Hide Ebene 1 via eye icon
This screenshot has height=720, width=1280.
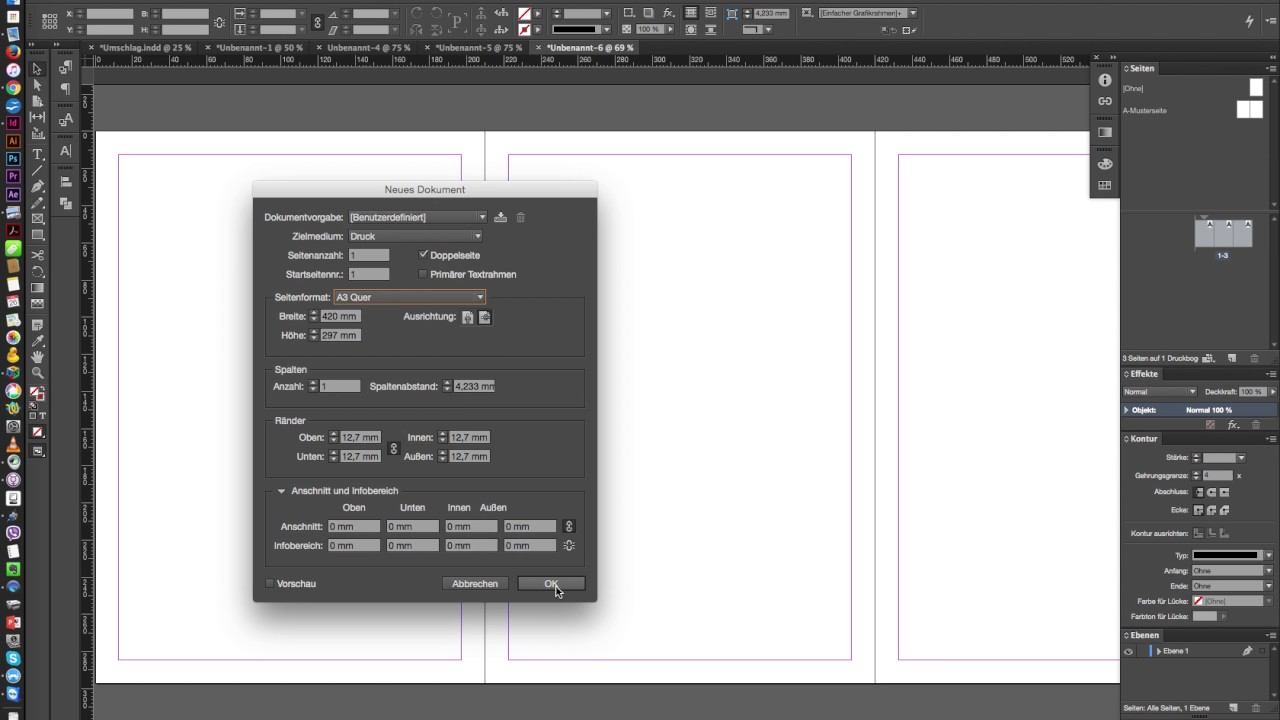[1128, 651]
